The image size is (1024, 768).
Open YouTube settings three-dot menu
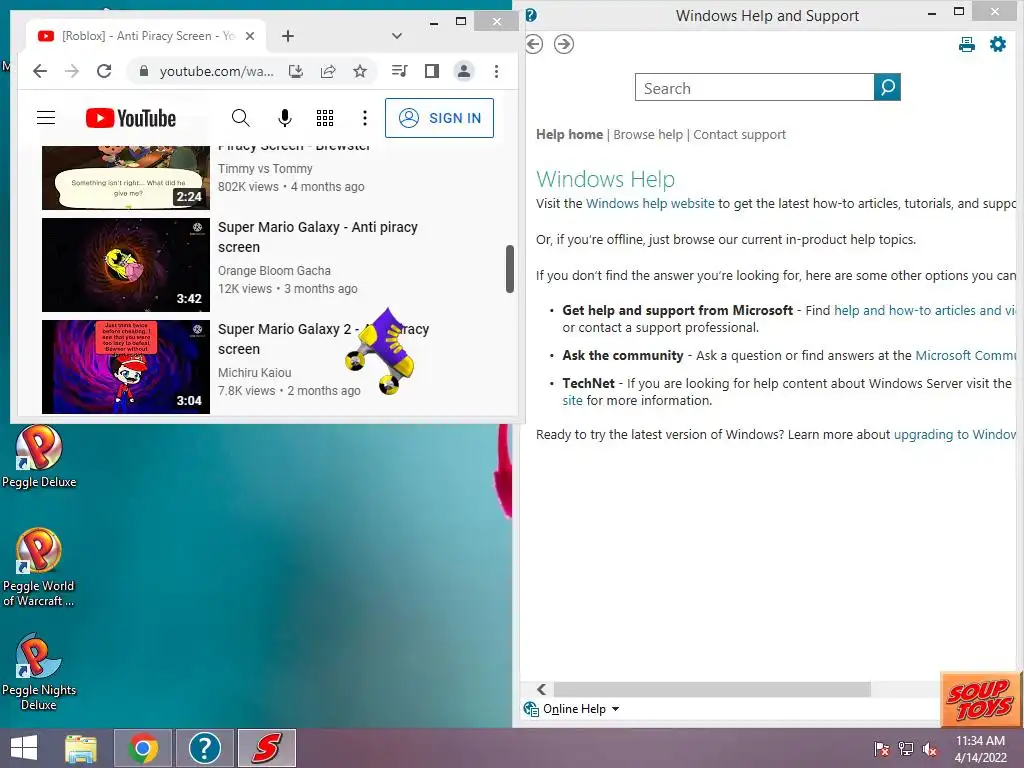point(365,118)
